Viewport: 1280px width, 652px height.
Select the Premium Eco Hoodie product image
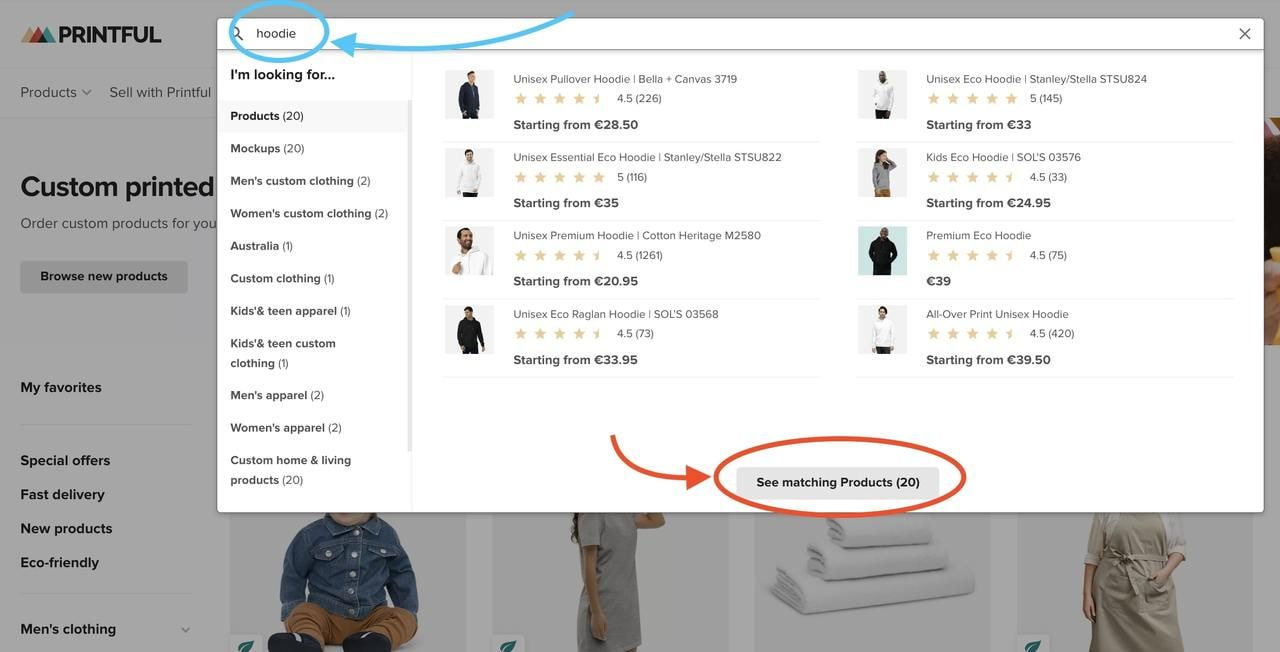tap(882, 251)
